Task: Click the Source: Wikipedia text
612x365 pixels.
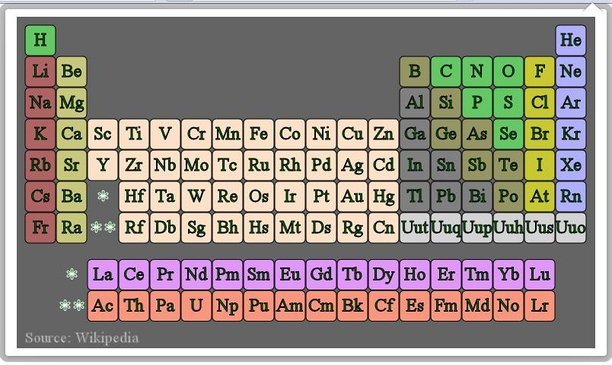Action: coord(82,338)
